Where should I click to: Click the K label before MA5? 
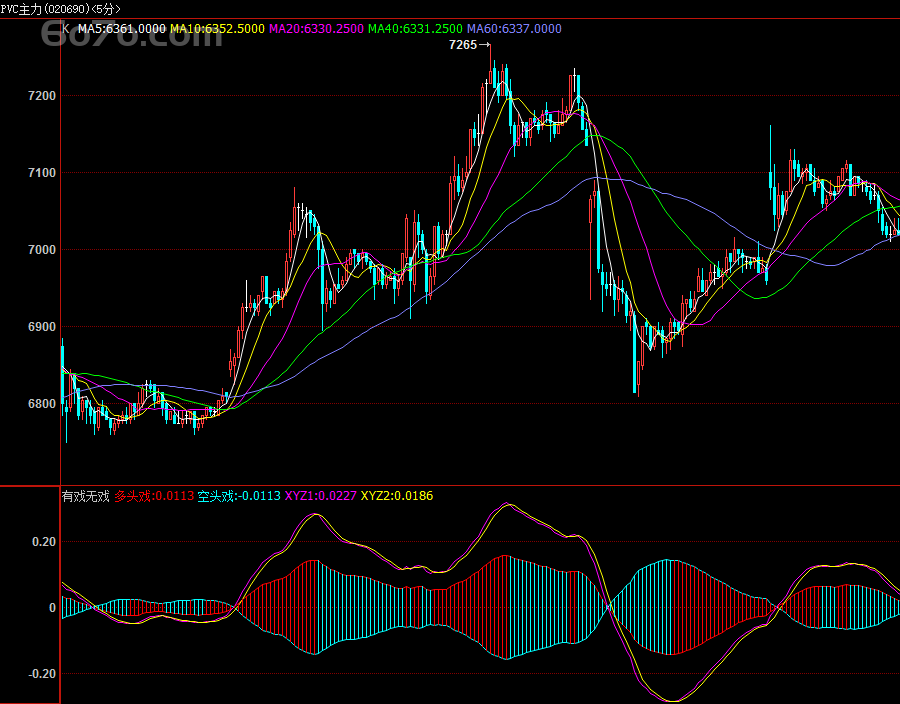click(x=66, y=29)
